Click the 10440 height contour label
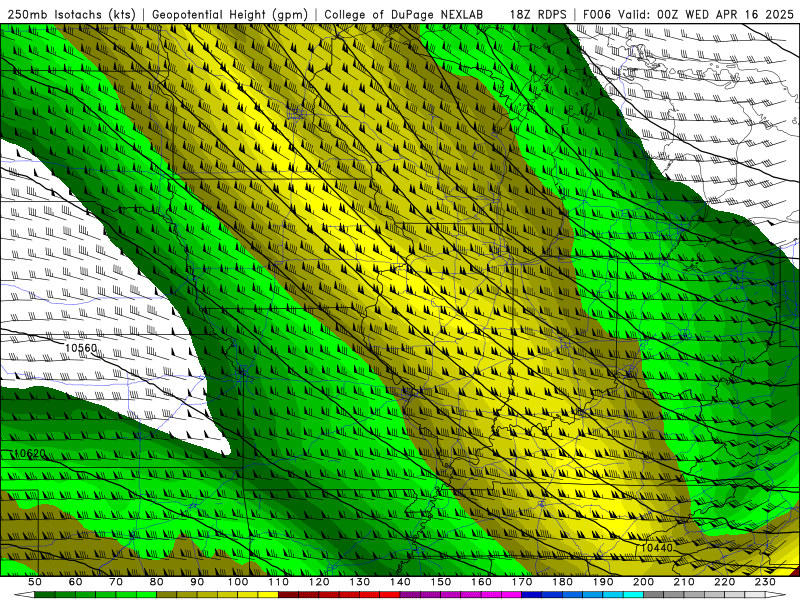Viewport: 800px width, 600px height. (657, 548)
